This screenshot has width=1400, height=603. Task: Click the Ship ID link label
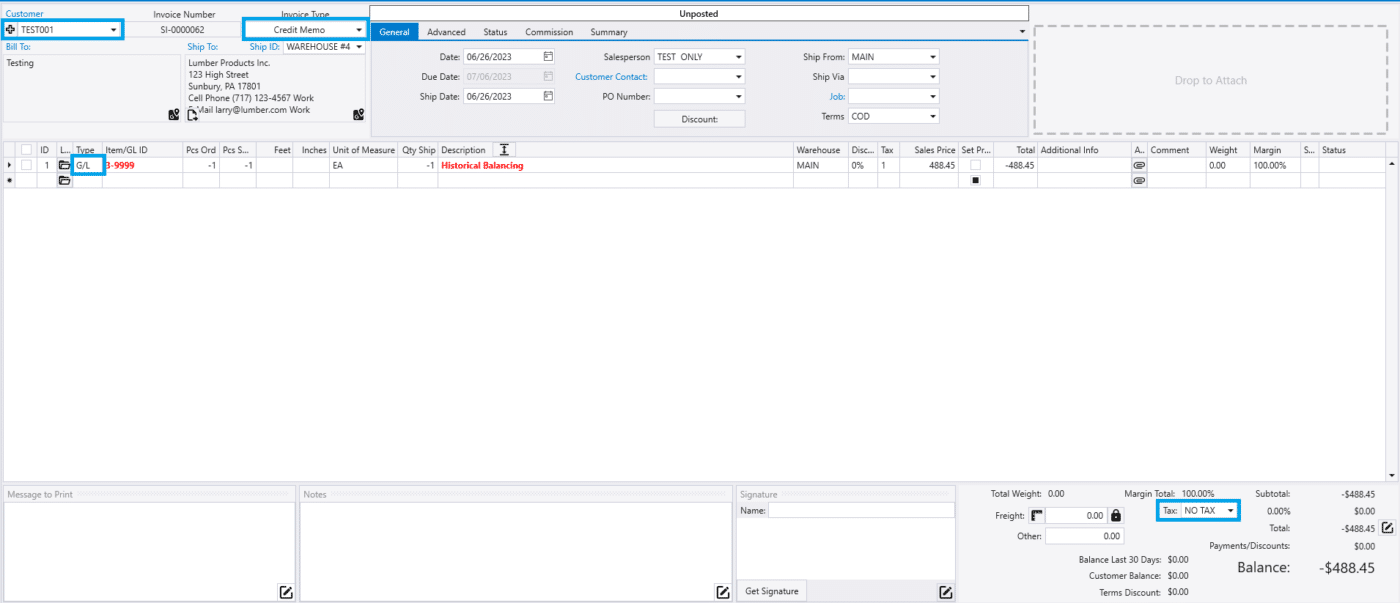[x=265, y=46]
